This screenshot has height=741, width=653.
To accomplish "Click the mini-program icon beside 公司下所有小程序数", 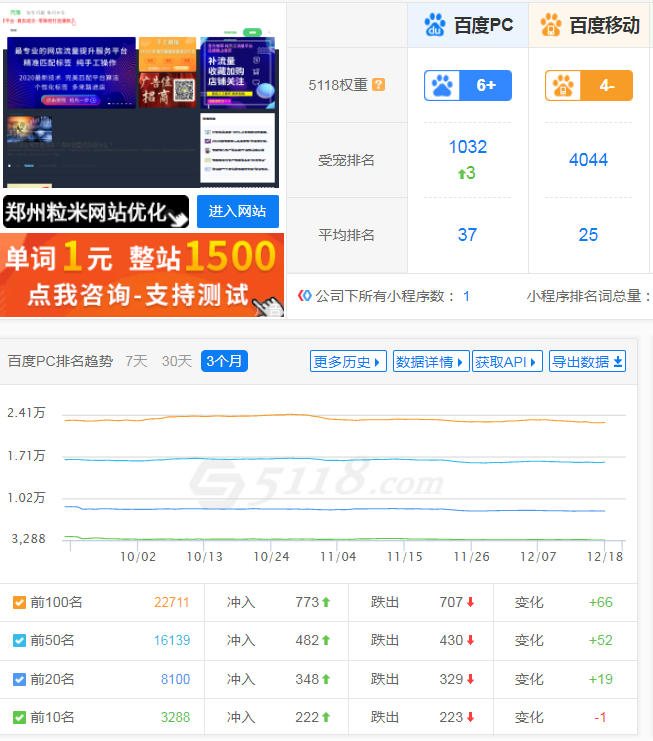I will [305, 296].
